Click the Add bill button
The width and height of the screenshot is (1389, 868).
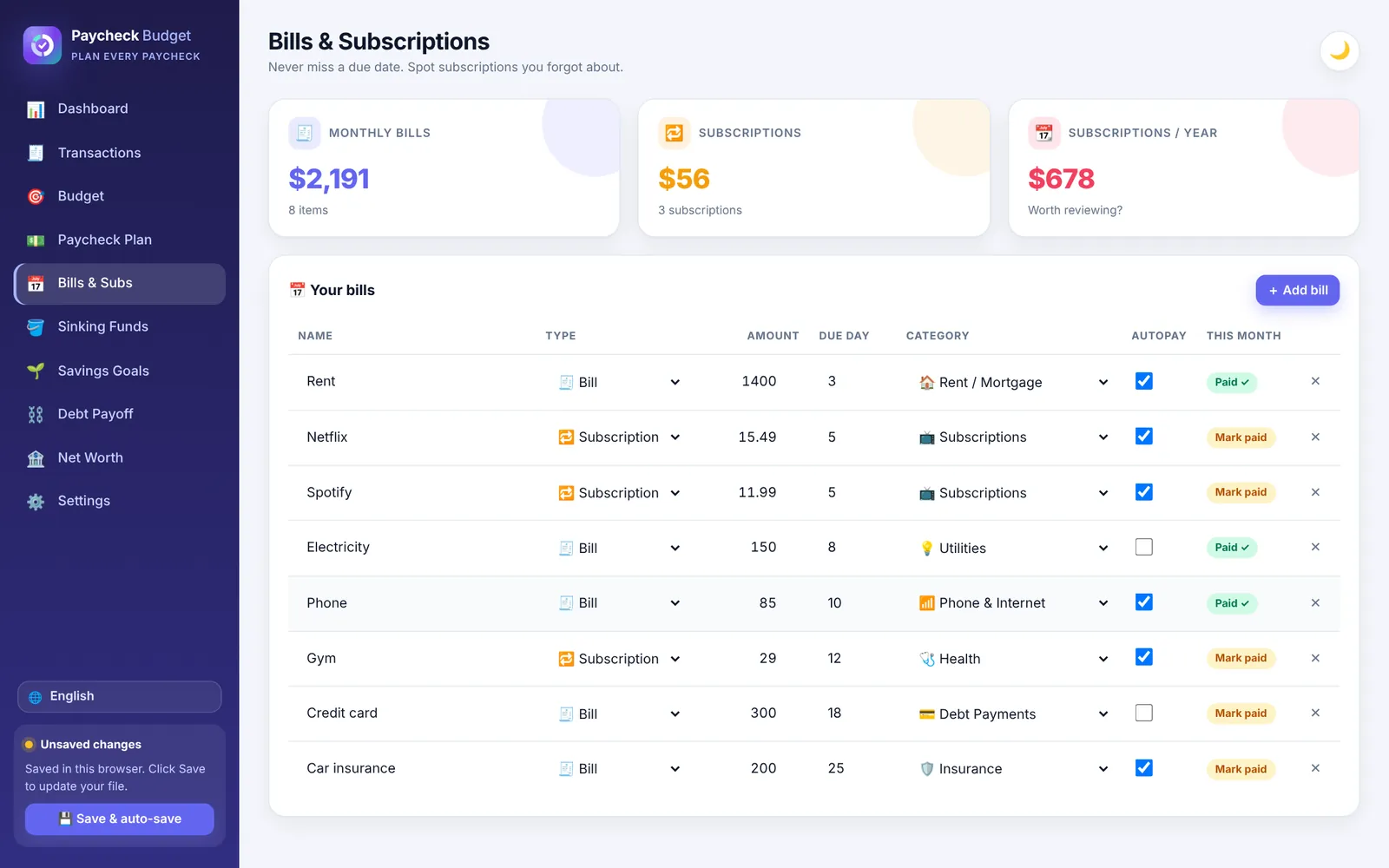click(x=1298, y=291)
